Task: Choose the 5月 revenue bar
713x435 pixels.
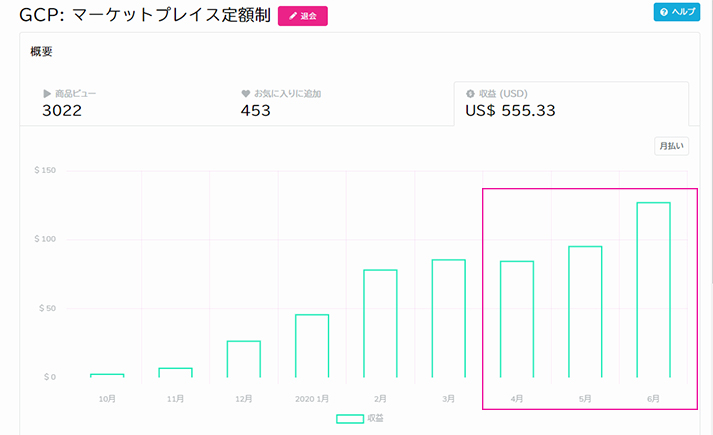Action: [585, 312]
